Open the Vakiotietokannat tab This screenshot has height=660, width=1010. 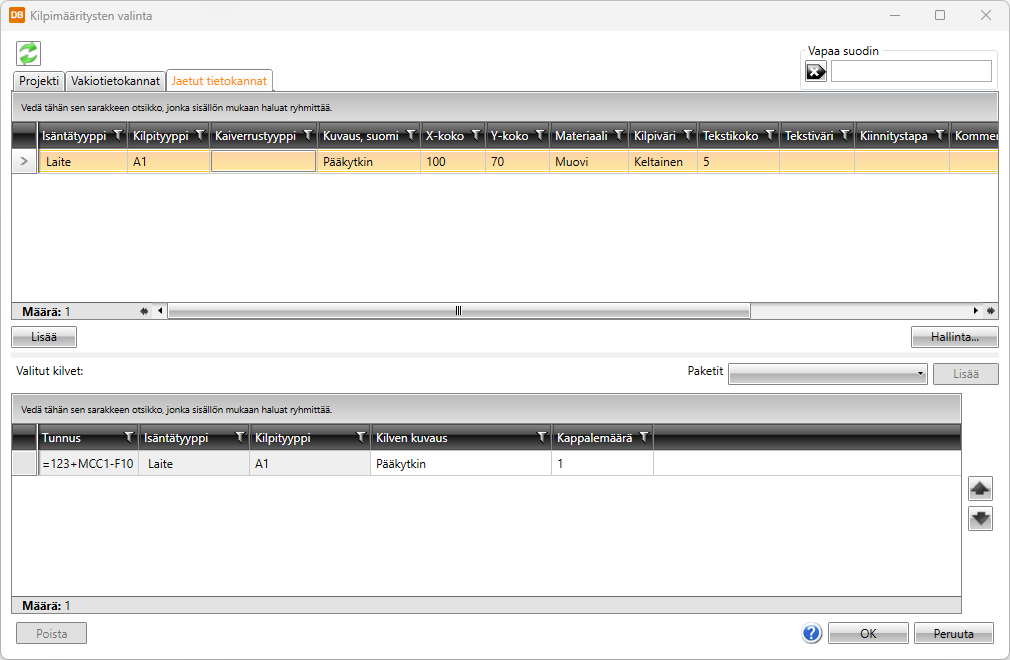point(115,81)
